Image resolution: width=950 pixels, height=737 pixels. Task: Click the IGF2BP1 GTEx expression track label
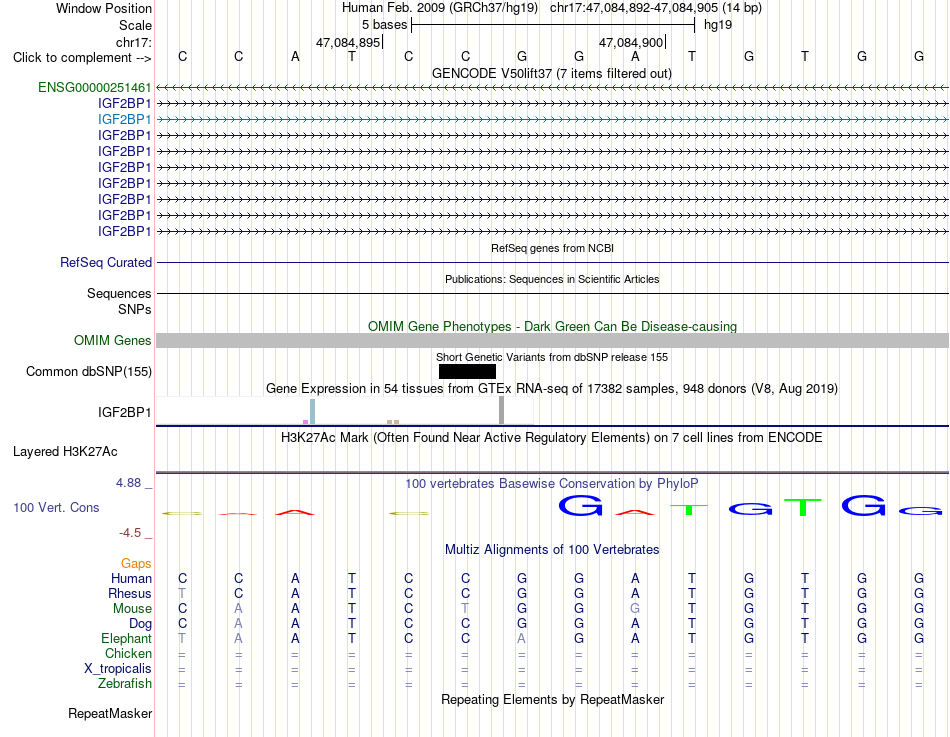pos(125,412)
